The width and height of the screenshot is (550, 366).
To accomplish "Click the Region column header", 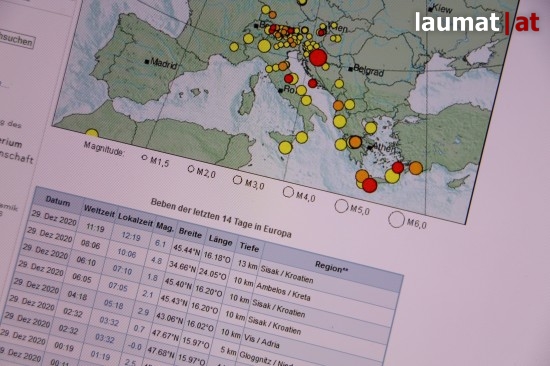I will pos(331,267).
